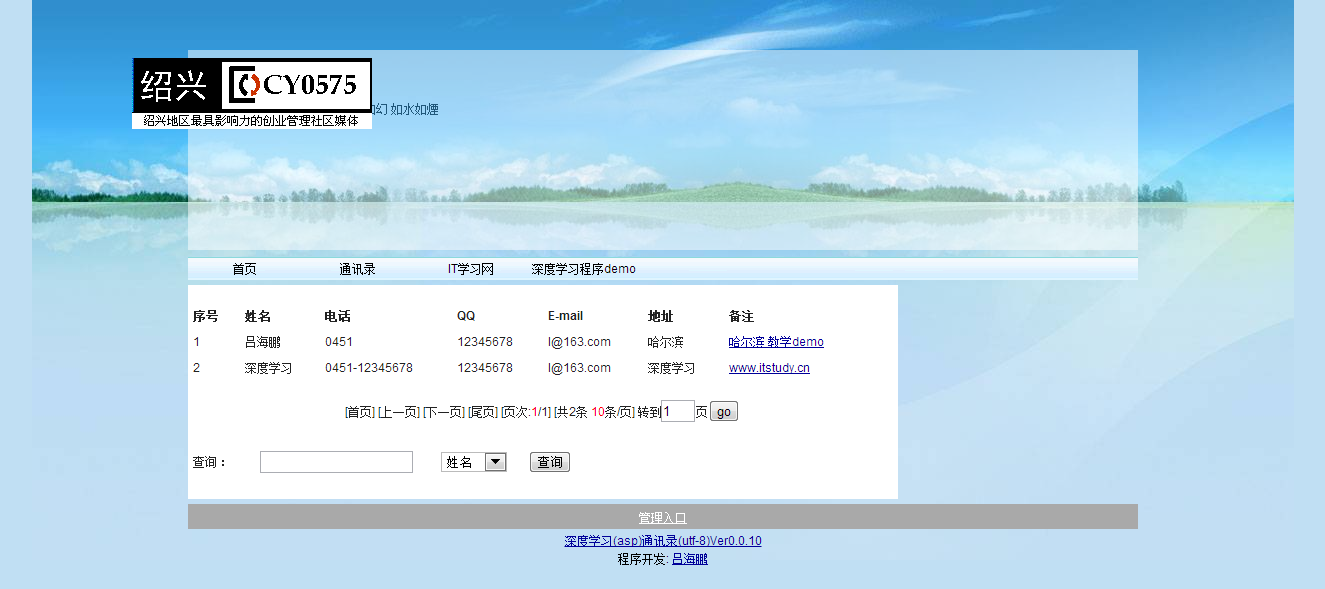
Task: Open 深度学习程序demo navigation item
Action: click(x=583, y=269)
